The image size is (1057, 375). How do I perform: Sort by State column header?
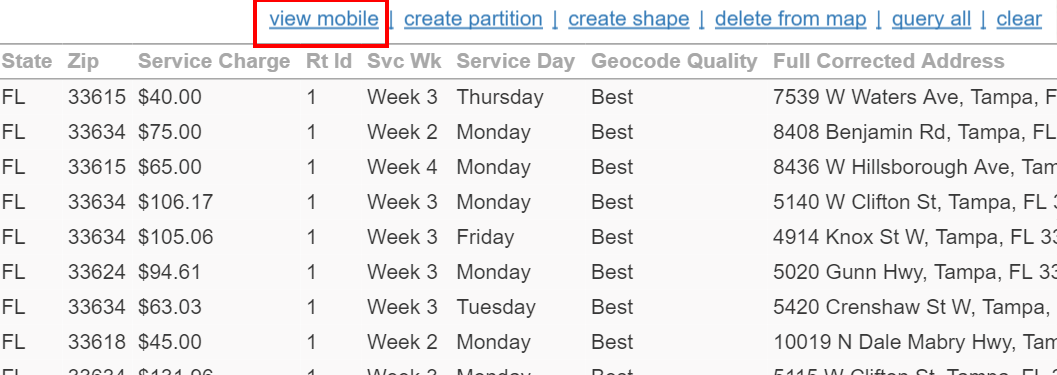[27, 61]
